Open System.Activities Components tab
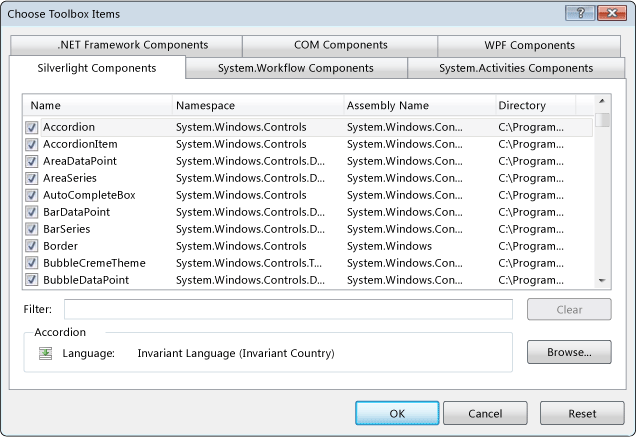The width and height of the screenshot is (636, 437). point(516,68)
